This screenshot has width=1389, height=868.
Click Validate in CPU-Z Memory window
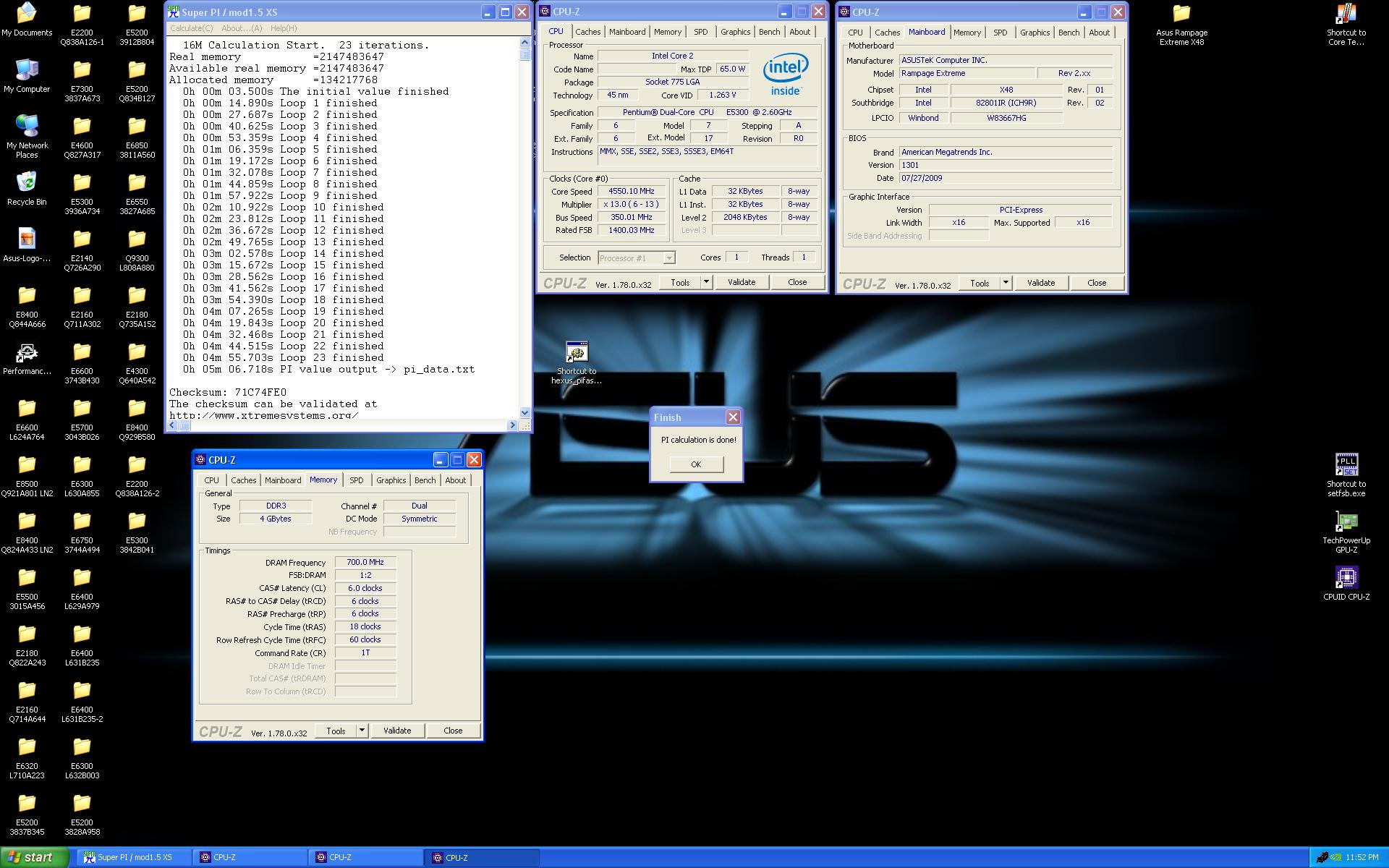coord(397,731)
